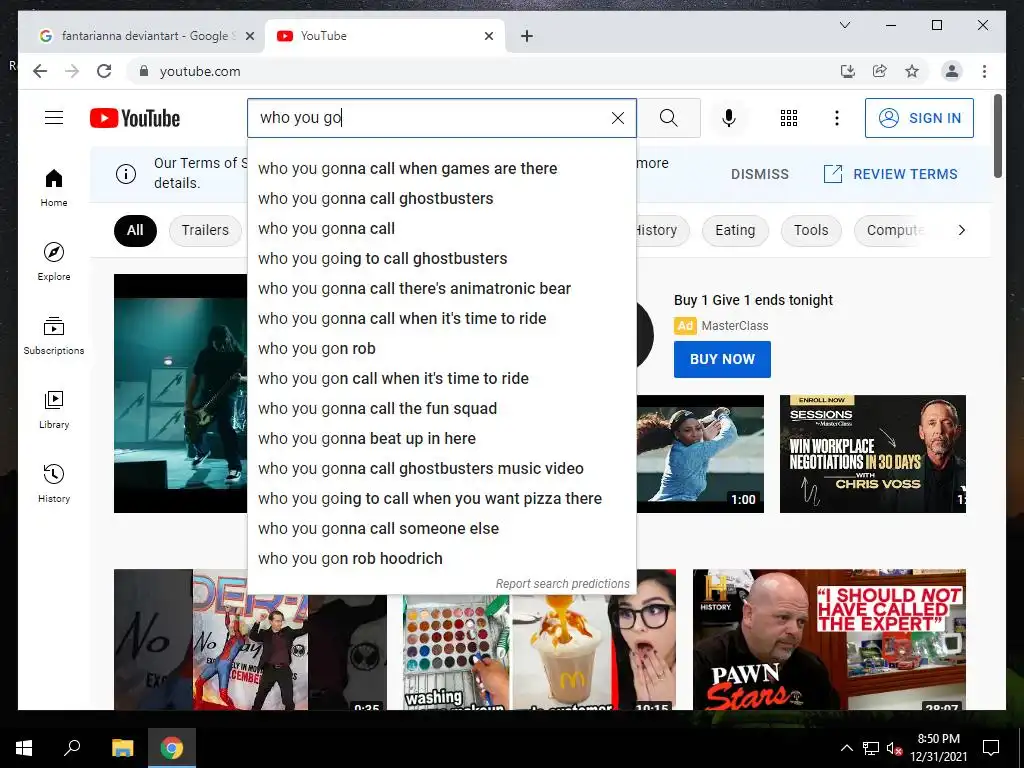Select the All filter chip

(135, 231)
